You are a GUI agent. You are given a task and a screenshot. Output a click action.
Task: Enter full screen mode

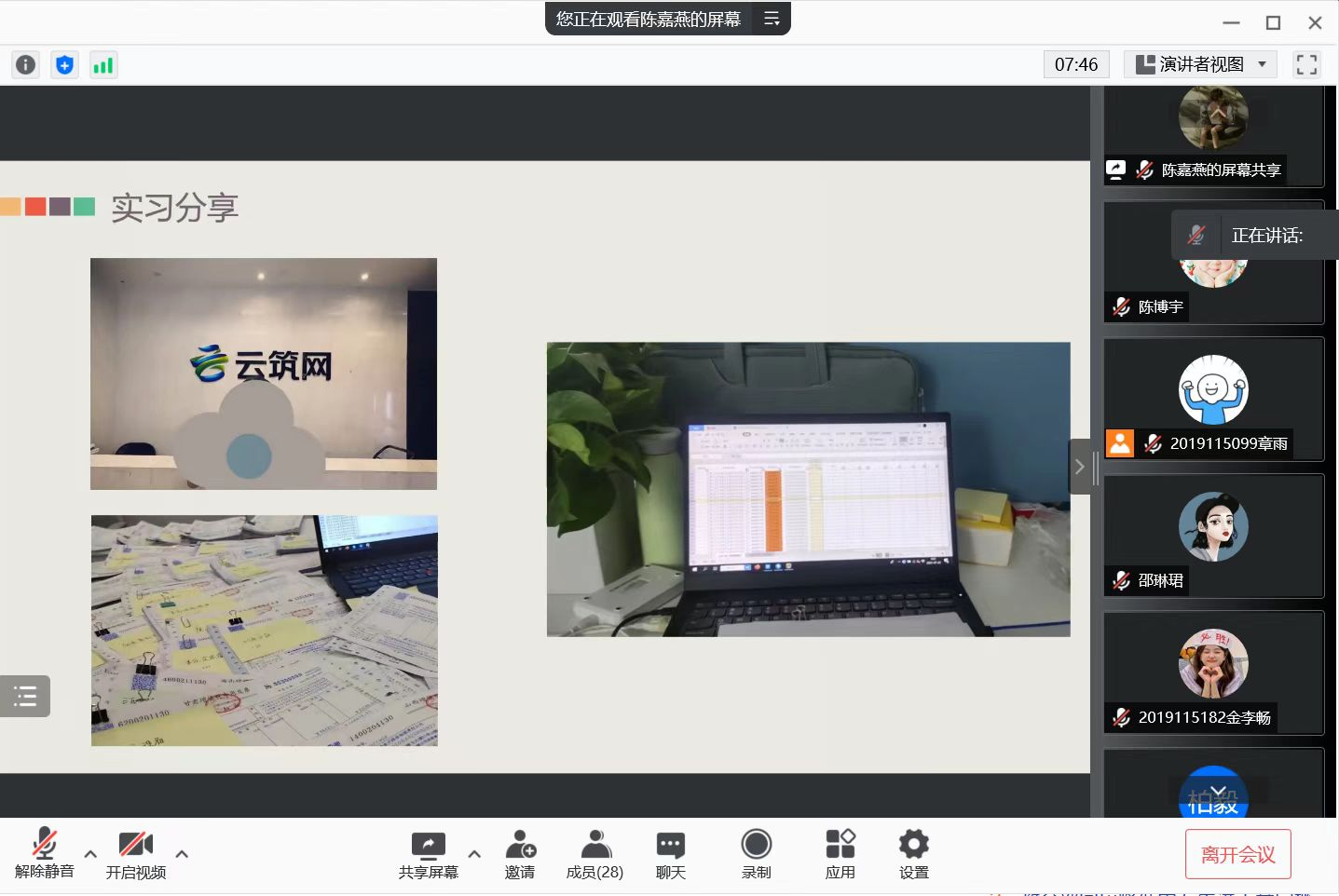pyautogui.click(x=1306, y=64)
